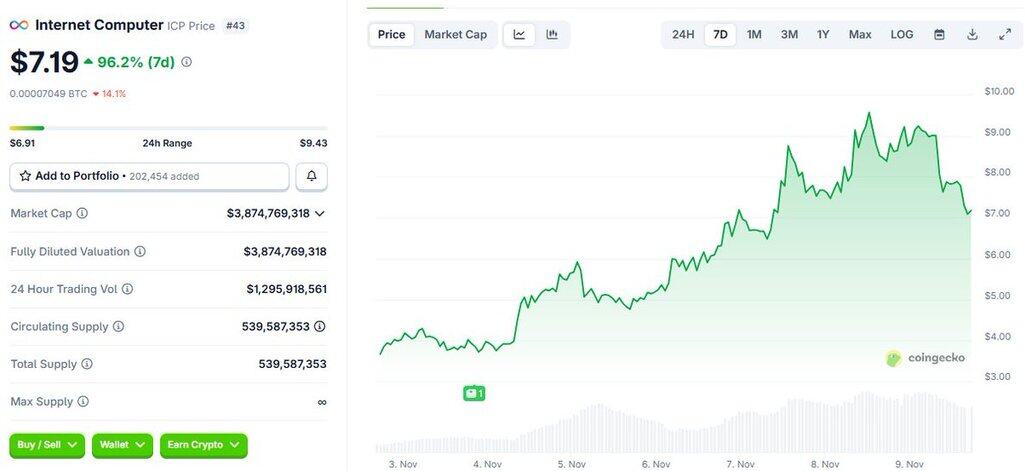Switch to line chart view icon
Image resolution: width=1032 pixels, height=471 pixels.
pos(519,34)
